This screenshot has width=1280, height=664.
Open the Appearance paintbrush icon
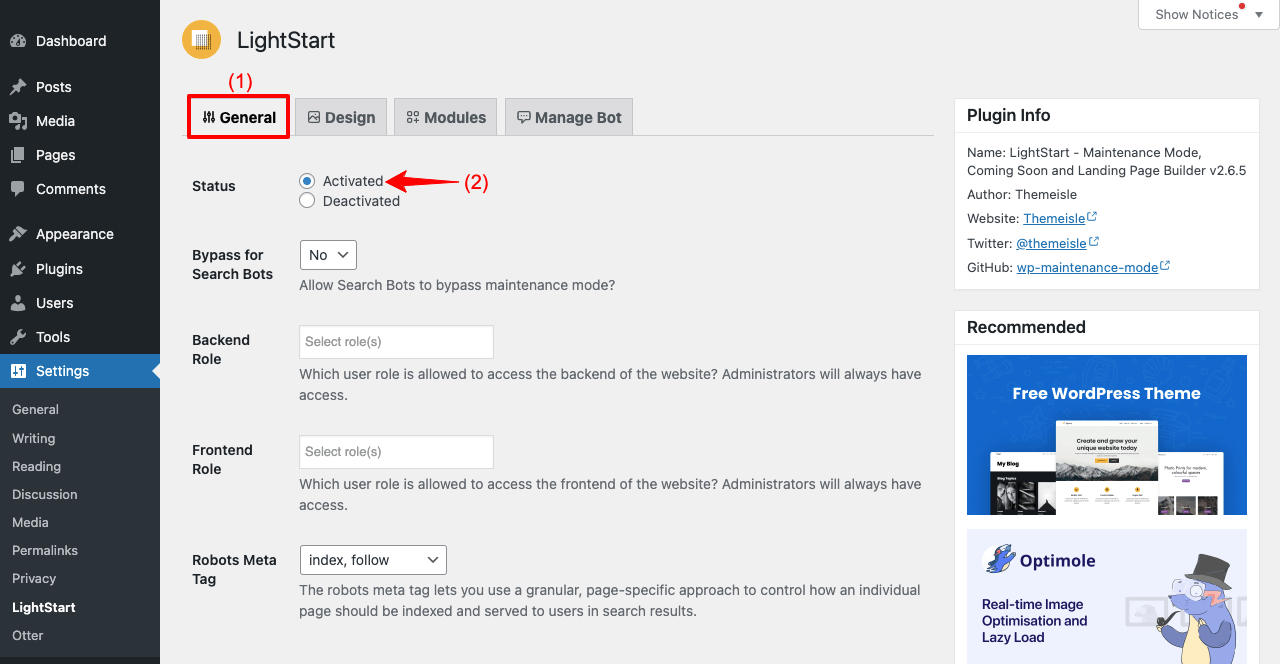tap(18, 234)
